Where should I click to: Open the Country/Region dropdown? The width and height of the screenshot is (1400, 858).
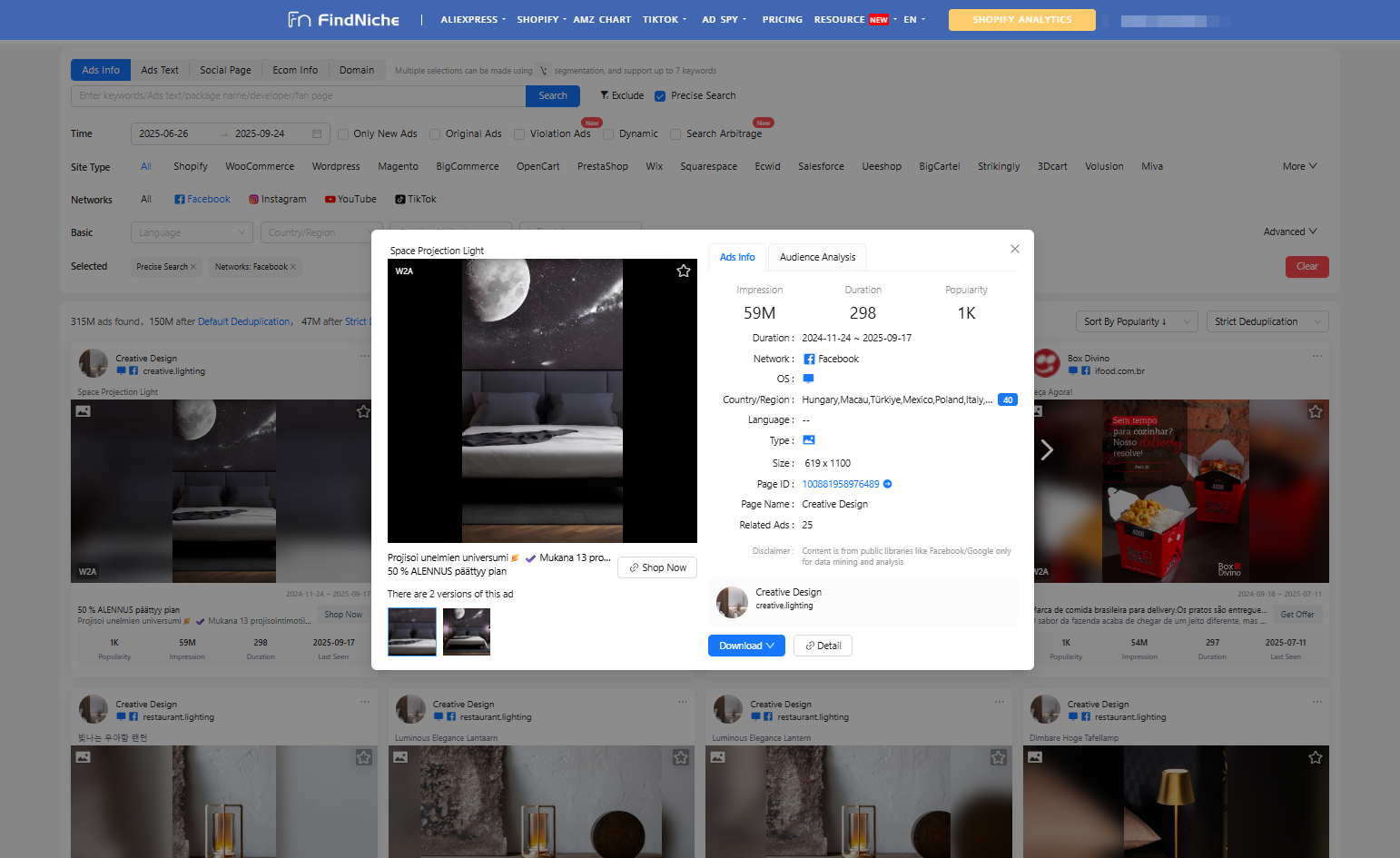coord(321,232)
